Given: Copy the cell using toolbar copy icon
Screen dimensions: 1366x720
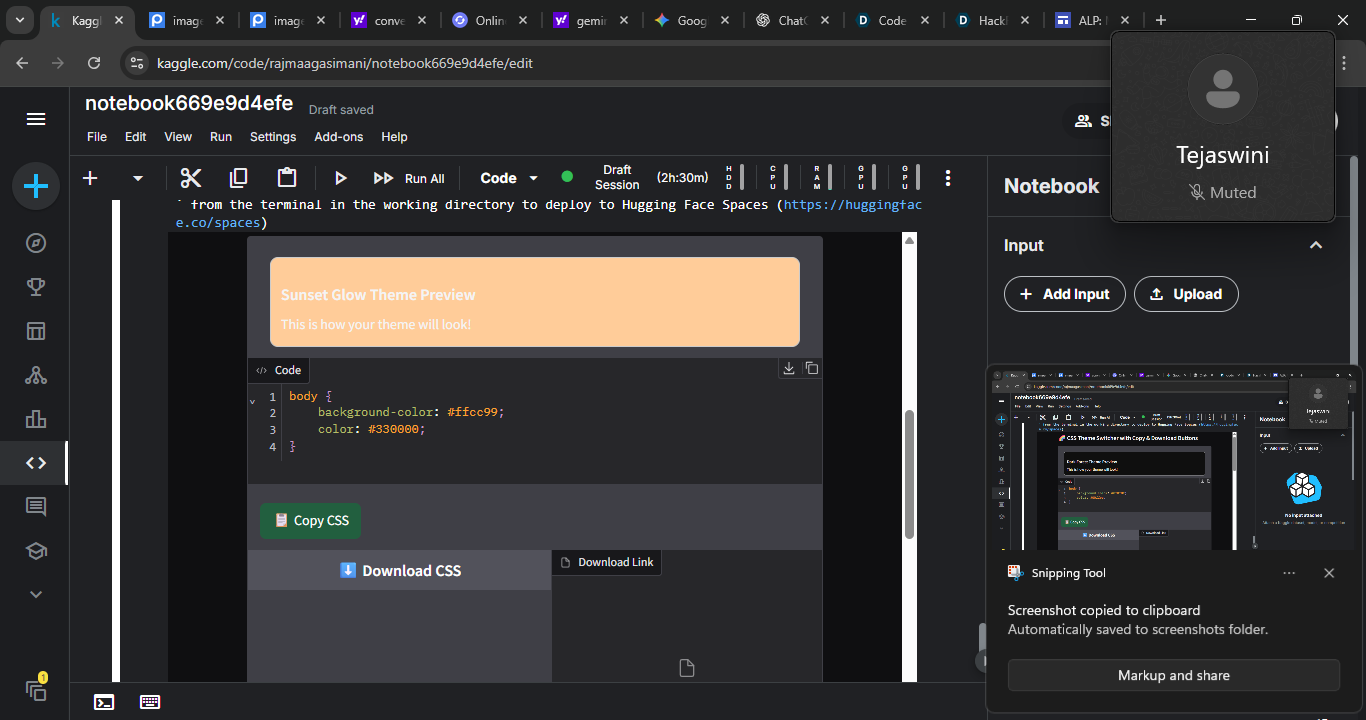Looking at the screenshot, I should point(238,178).
